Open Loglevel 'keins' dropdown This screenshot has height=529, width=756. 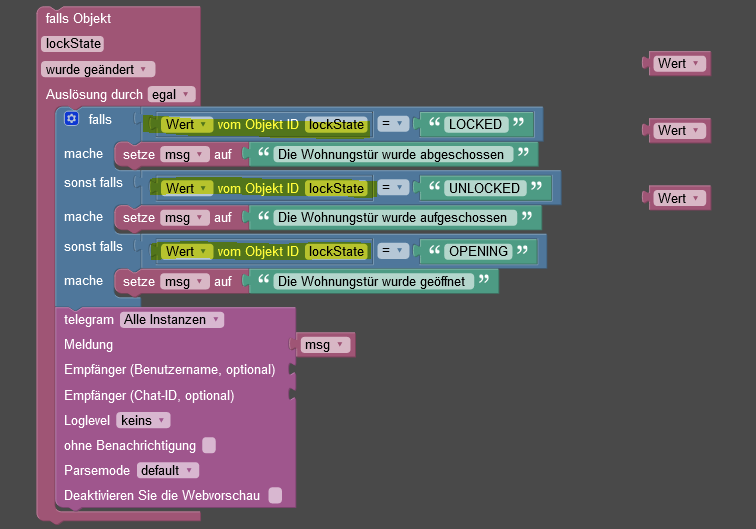(x=143, y=420)
